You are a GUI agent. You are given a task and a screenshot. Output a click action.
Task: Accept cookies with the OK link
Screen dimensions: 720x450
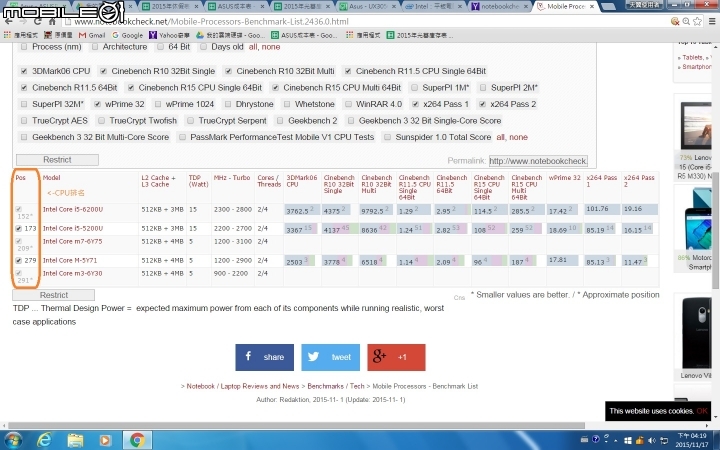702,411
